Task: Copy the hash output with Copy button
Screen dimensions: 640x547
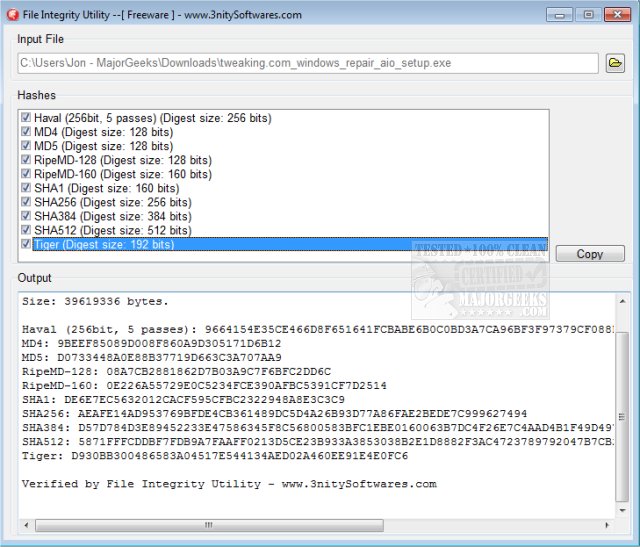Action: 590,253
